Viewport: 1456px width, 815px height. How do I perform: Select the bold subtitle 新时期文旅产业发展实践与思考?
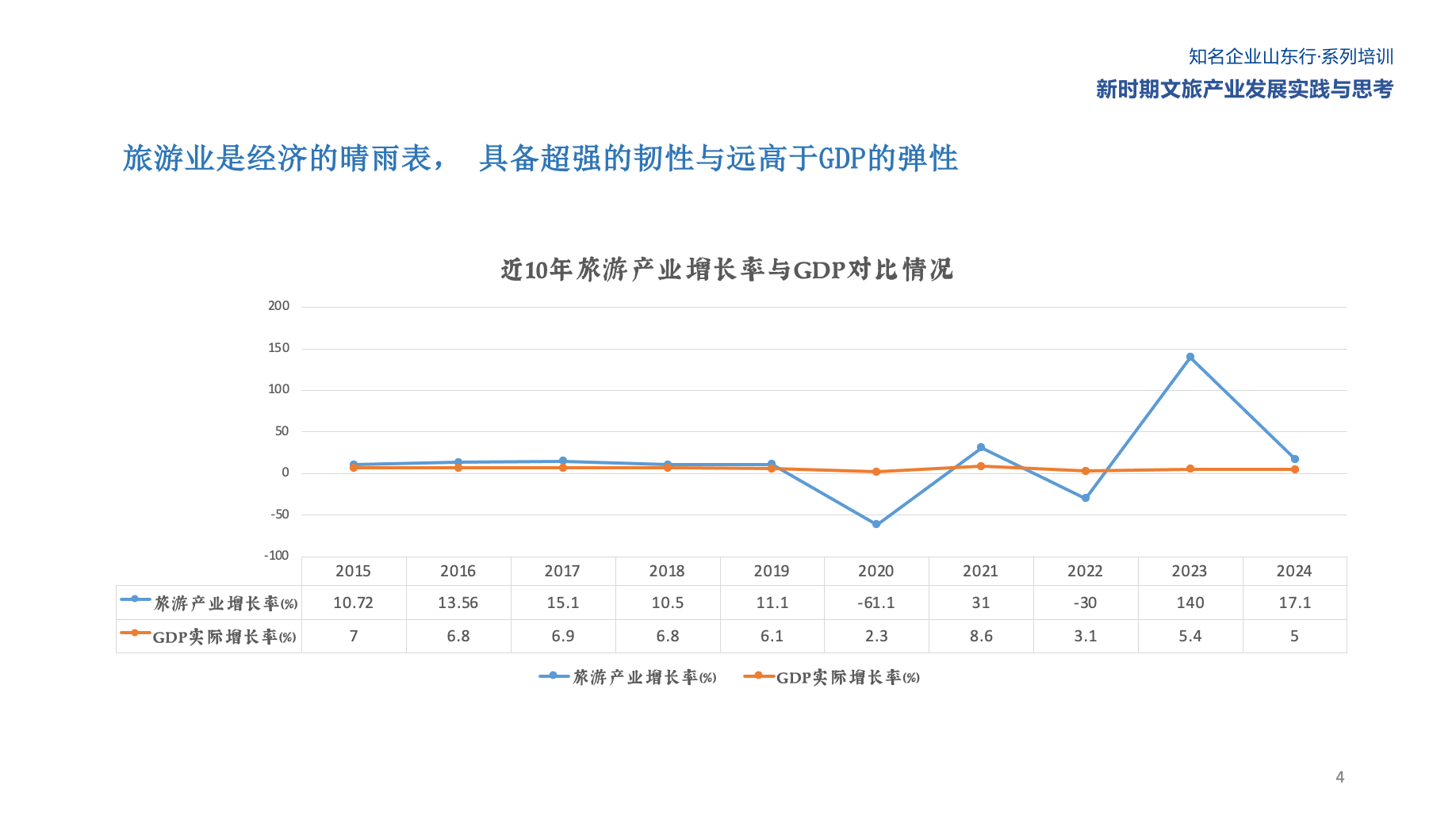[x=1243, y=90]
